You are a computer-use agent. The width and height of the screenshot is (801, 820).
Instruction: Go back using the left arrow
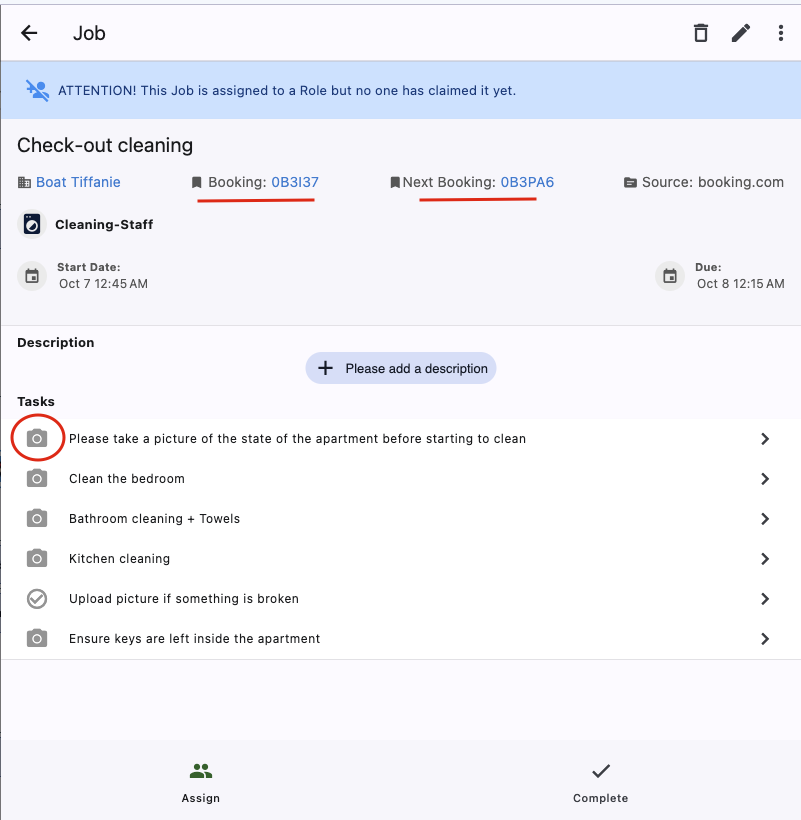29,33
